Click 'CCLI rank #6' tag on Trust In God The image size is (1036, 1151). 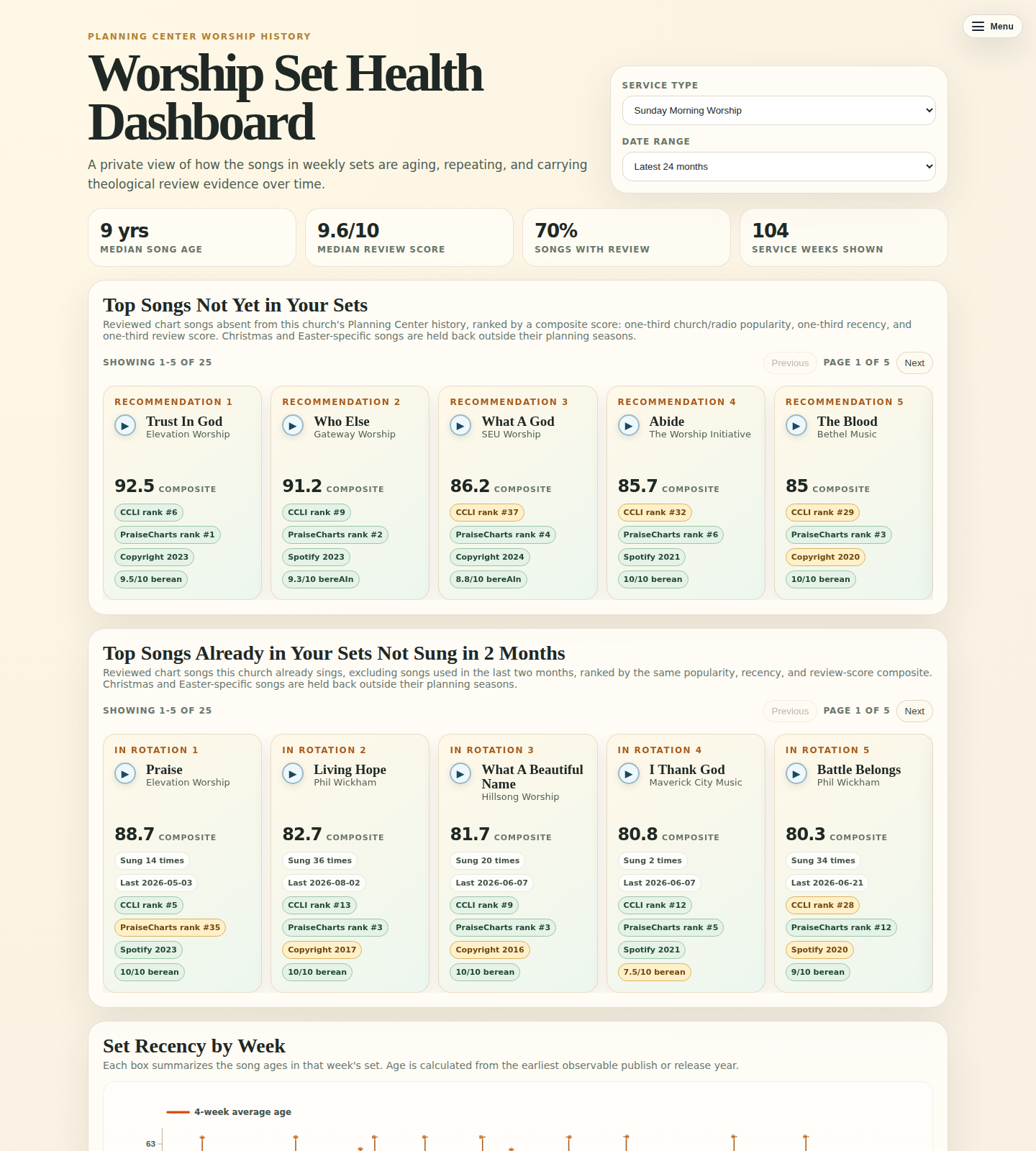[149, 513]
